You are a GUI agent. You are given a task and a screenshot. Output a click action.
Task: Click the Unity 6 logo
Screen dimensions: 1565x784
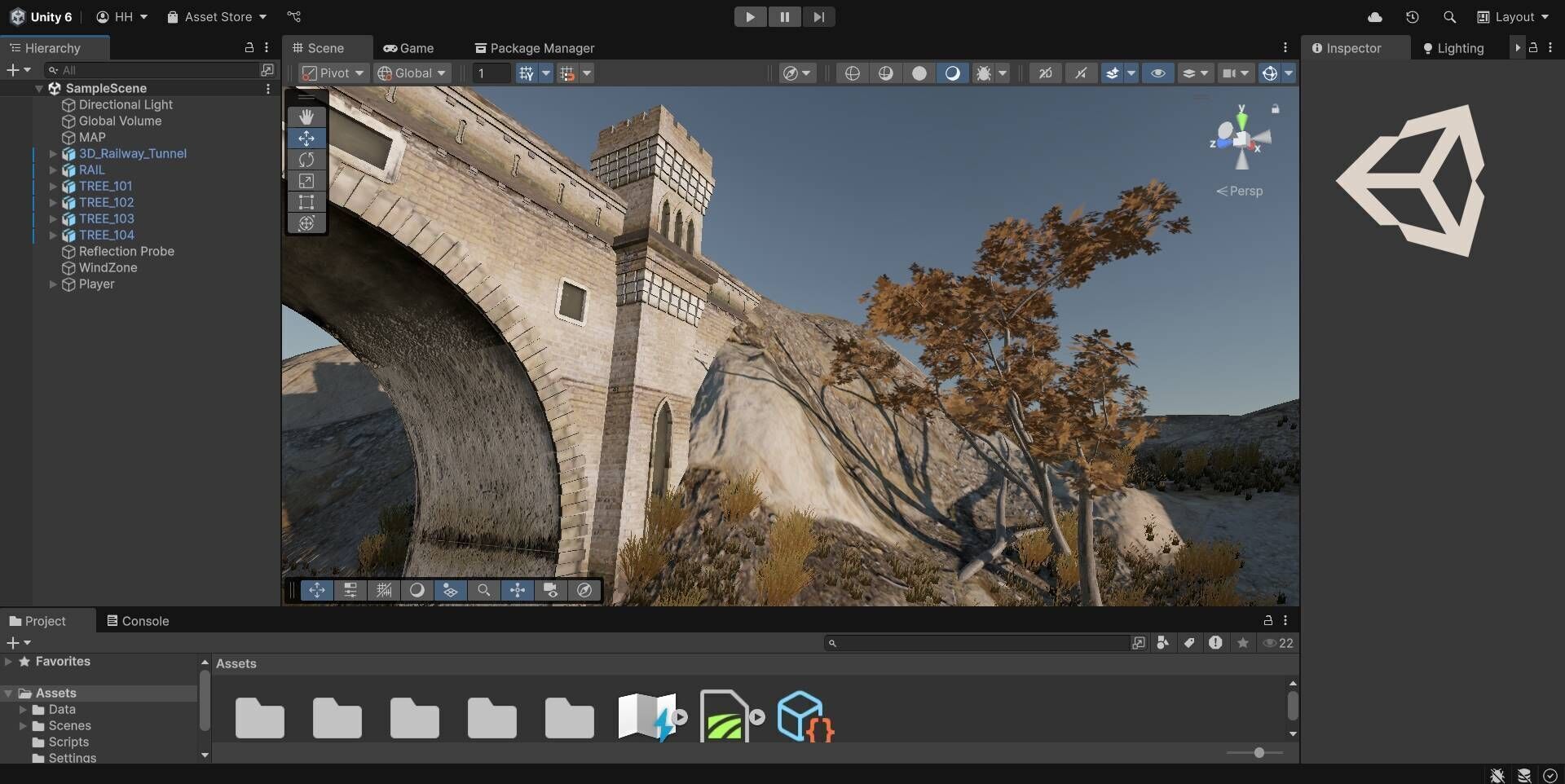point(41,16)
